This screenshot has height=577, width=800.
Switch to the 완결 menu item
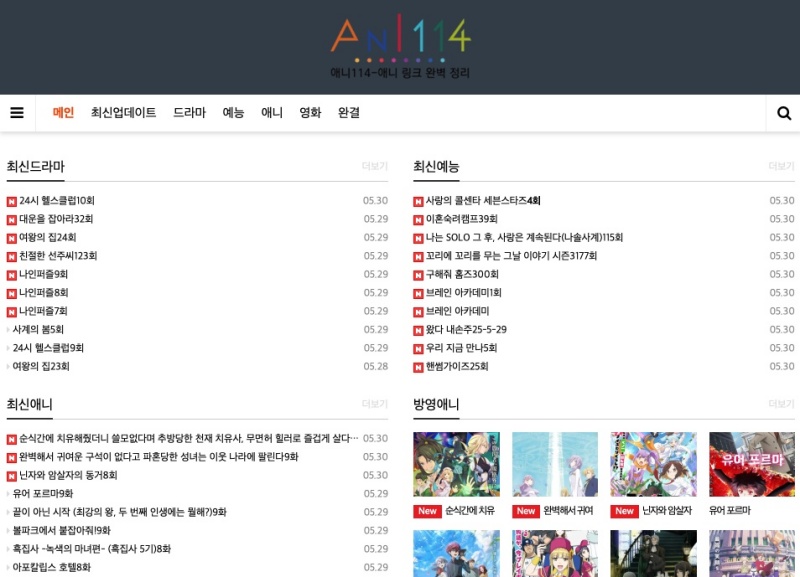pyautogui.click(x=349, y=113)
